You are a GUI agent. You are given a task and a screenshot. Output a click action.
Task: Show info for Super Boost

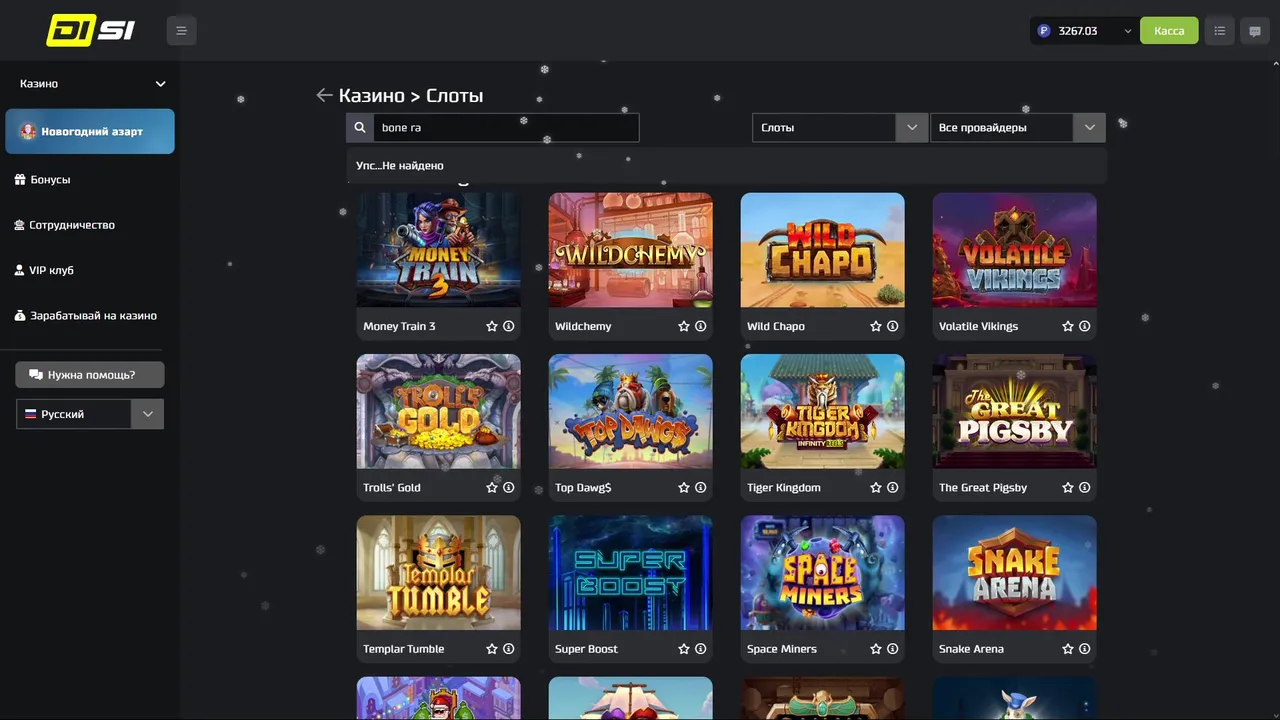(700, 649)
